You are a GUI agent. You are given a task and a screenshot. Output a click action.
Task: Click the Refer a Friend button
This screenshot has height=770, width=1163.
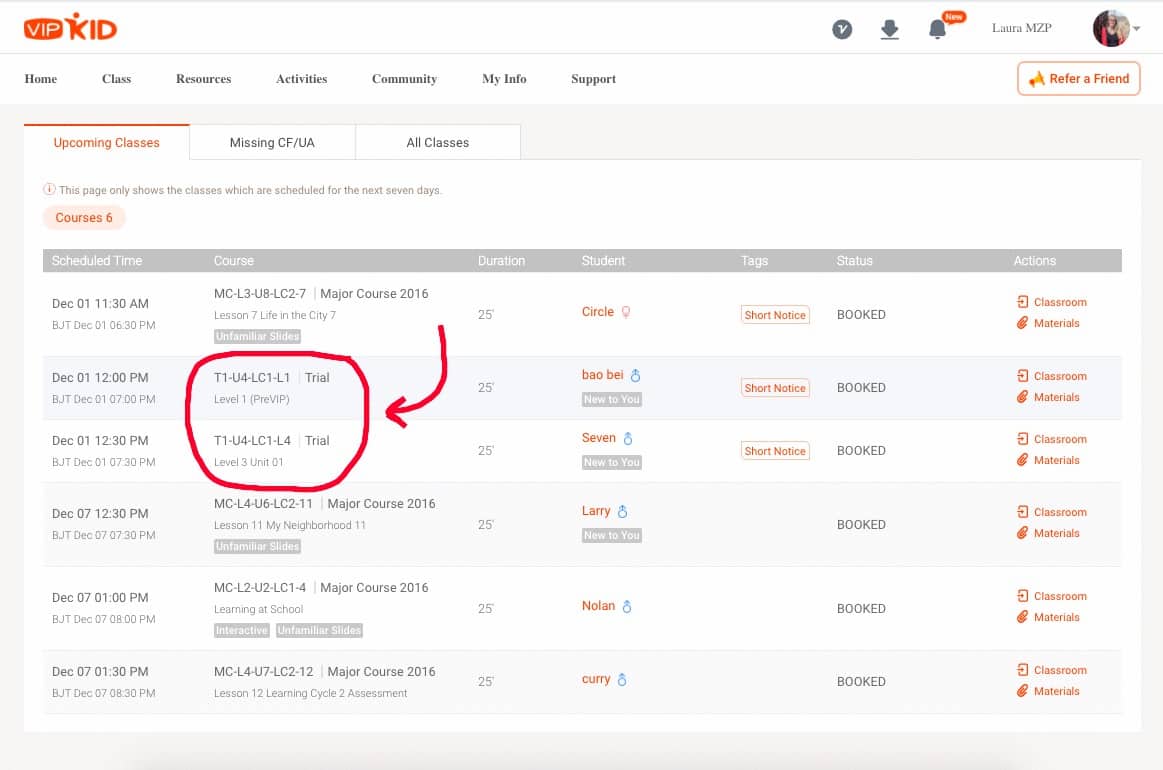click(1078, 78)
